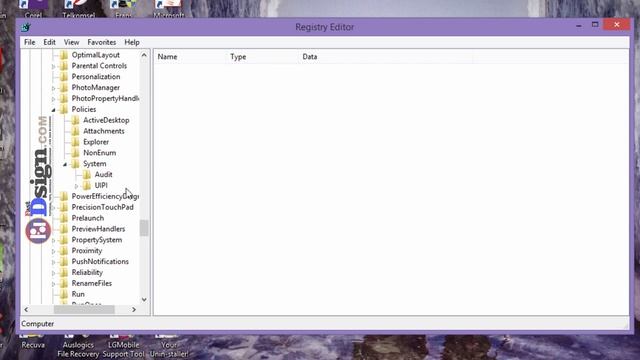Select the Personalization folder icon
Screen dimensions: 640x360
point(64,77)
